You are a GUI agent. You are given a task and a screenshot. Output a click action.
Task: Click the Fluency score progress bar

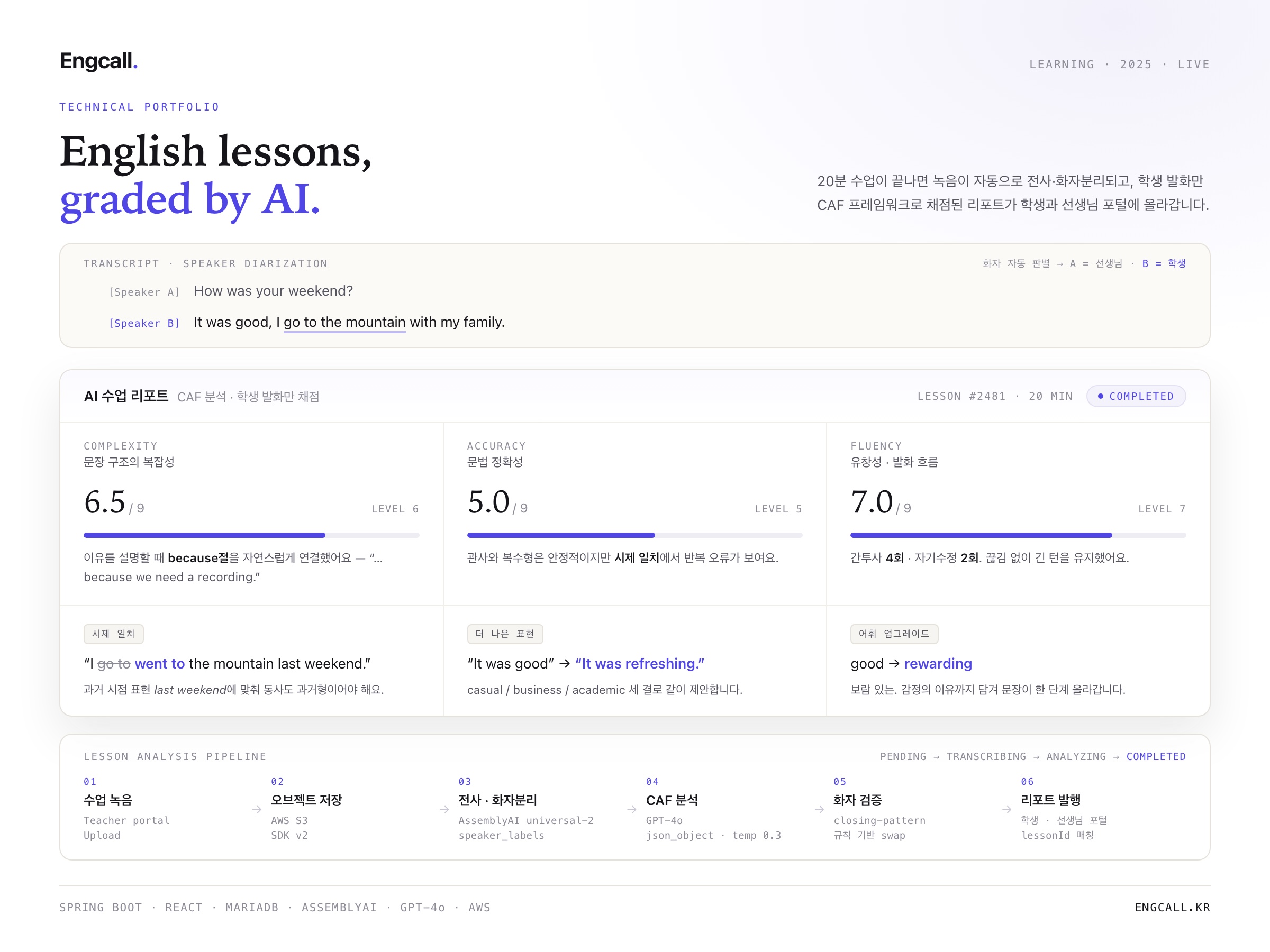[1018, 535]
